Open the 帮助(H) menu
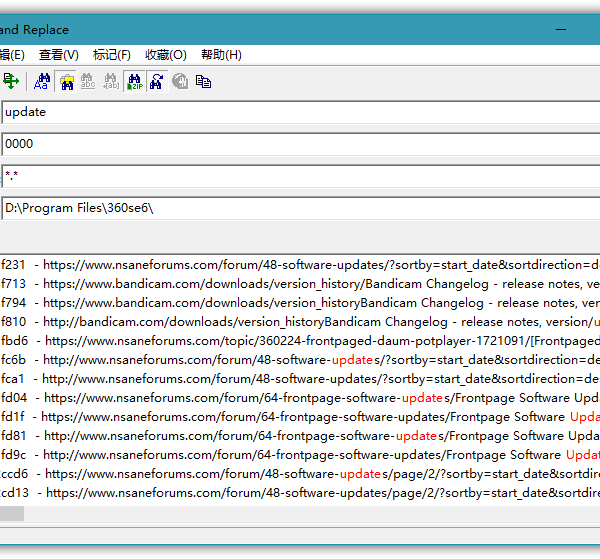This screenshot has height=559, width=600. pos(221,55)
